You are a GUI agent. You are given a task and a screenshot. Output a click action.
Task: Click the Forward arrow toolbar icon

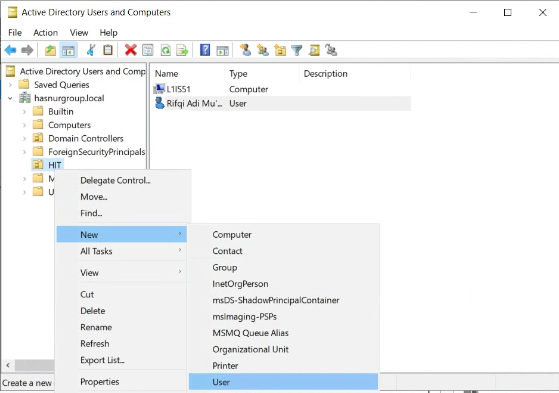point(27,50)
